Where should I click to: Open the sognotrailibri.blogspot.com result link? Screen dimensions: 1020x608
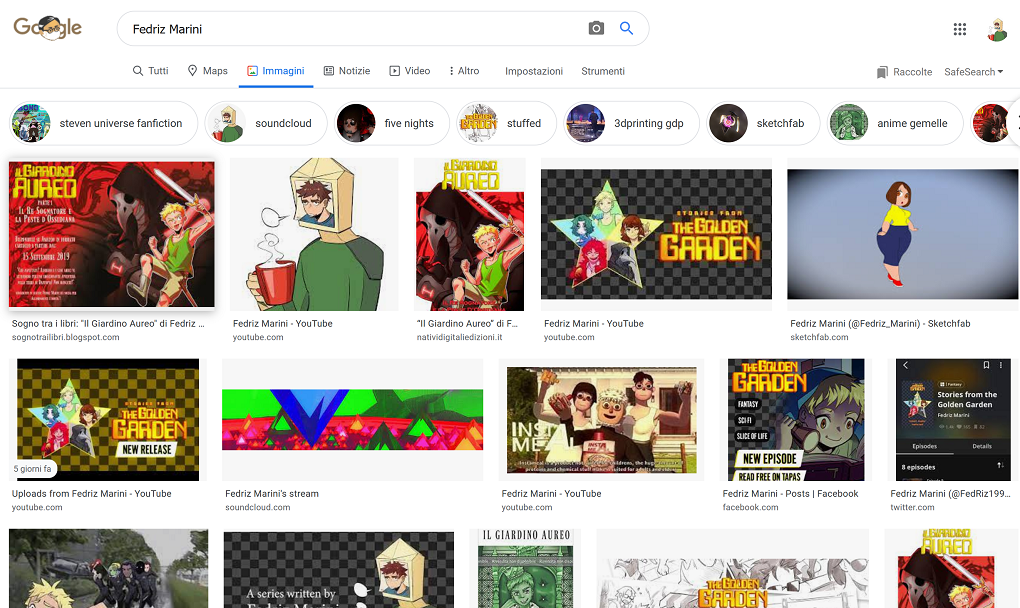click(65, 338)
